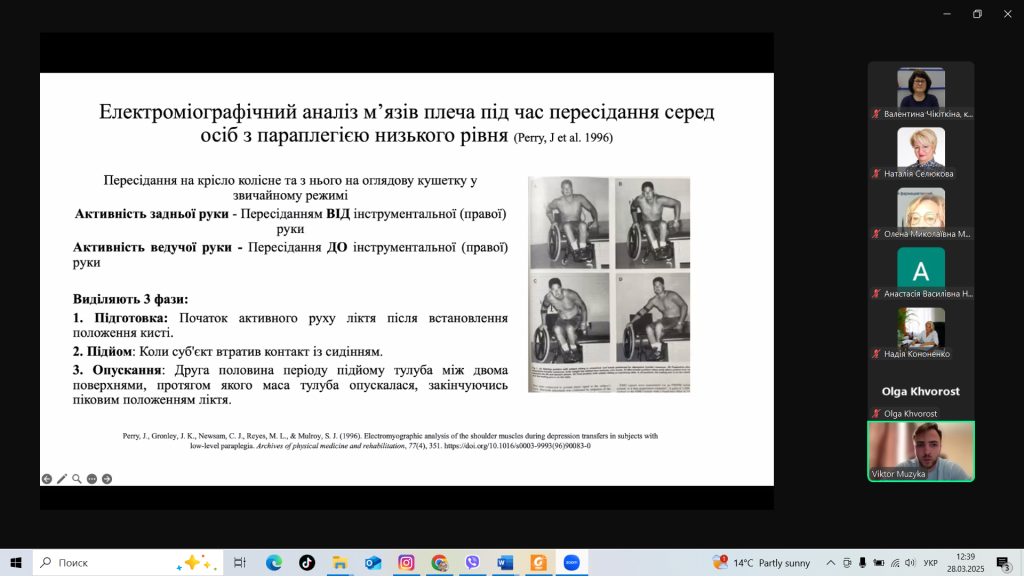
Task: Click muted mic icon beside Надія Кононенко
Action: click(x=876, y=353)
